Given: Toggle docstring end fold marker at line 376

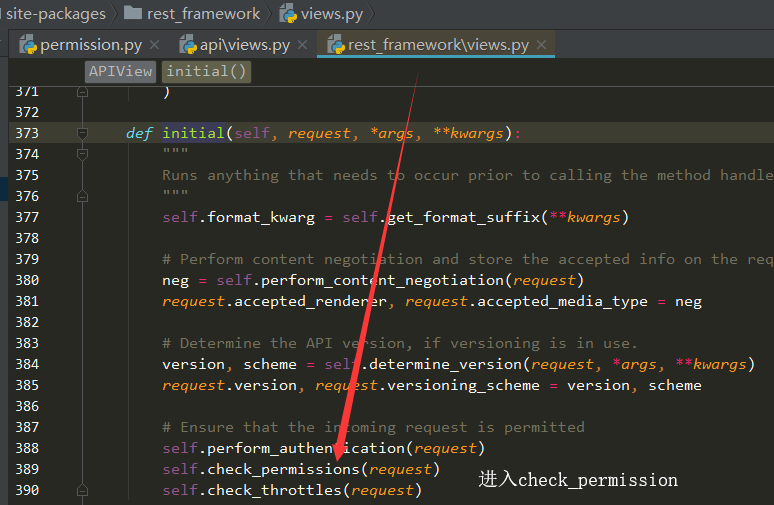Looking at the screenshot, I should 82,196.
